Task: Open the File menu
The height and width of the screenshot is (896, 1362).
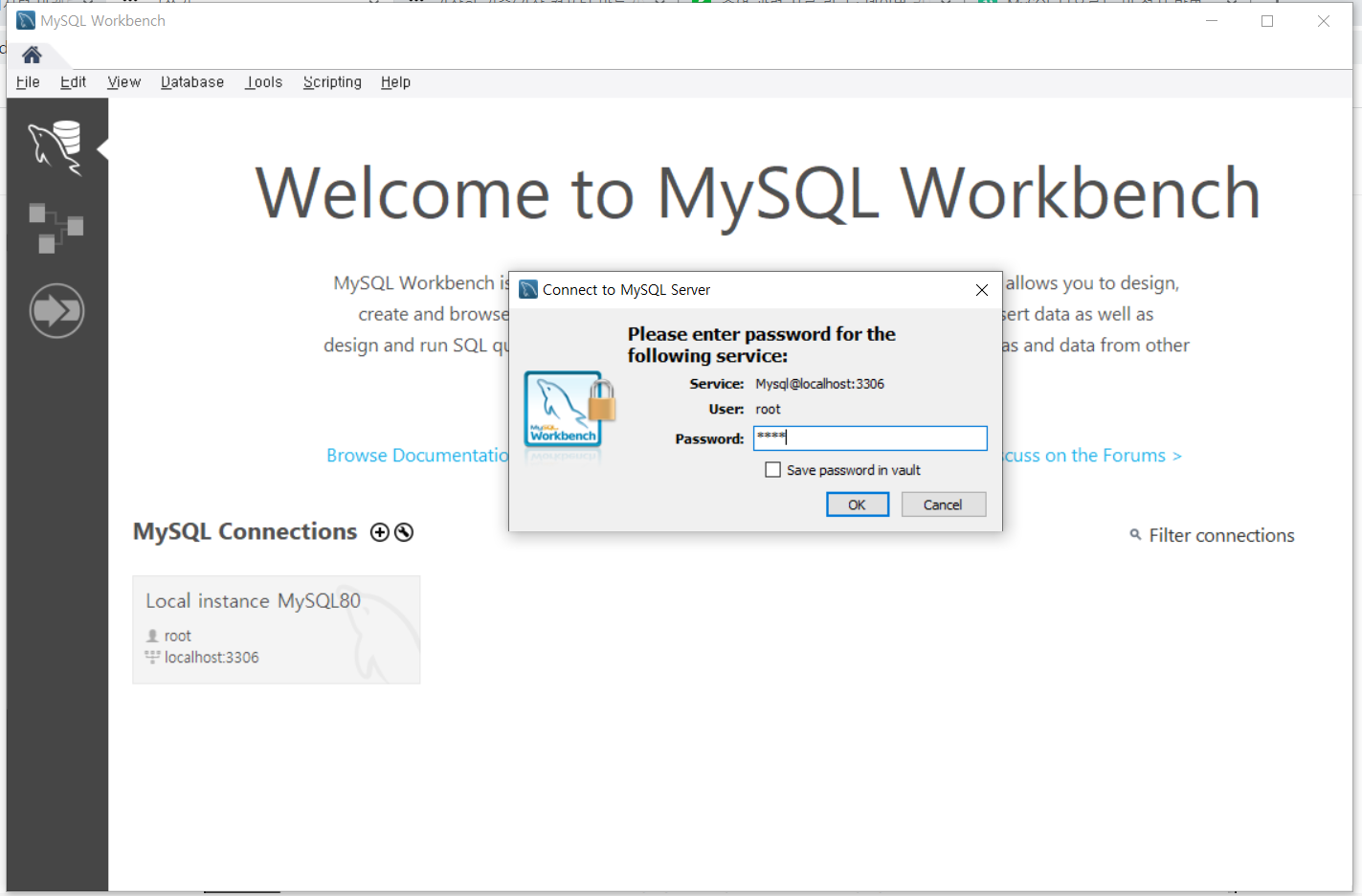Action: (x=28, y=82)
